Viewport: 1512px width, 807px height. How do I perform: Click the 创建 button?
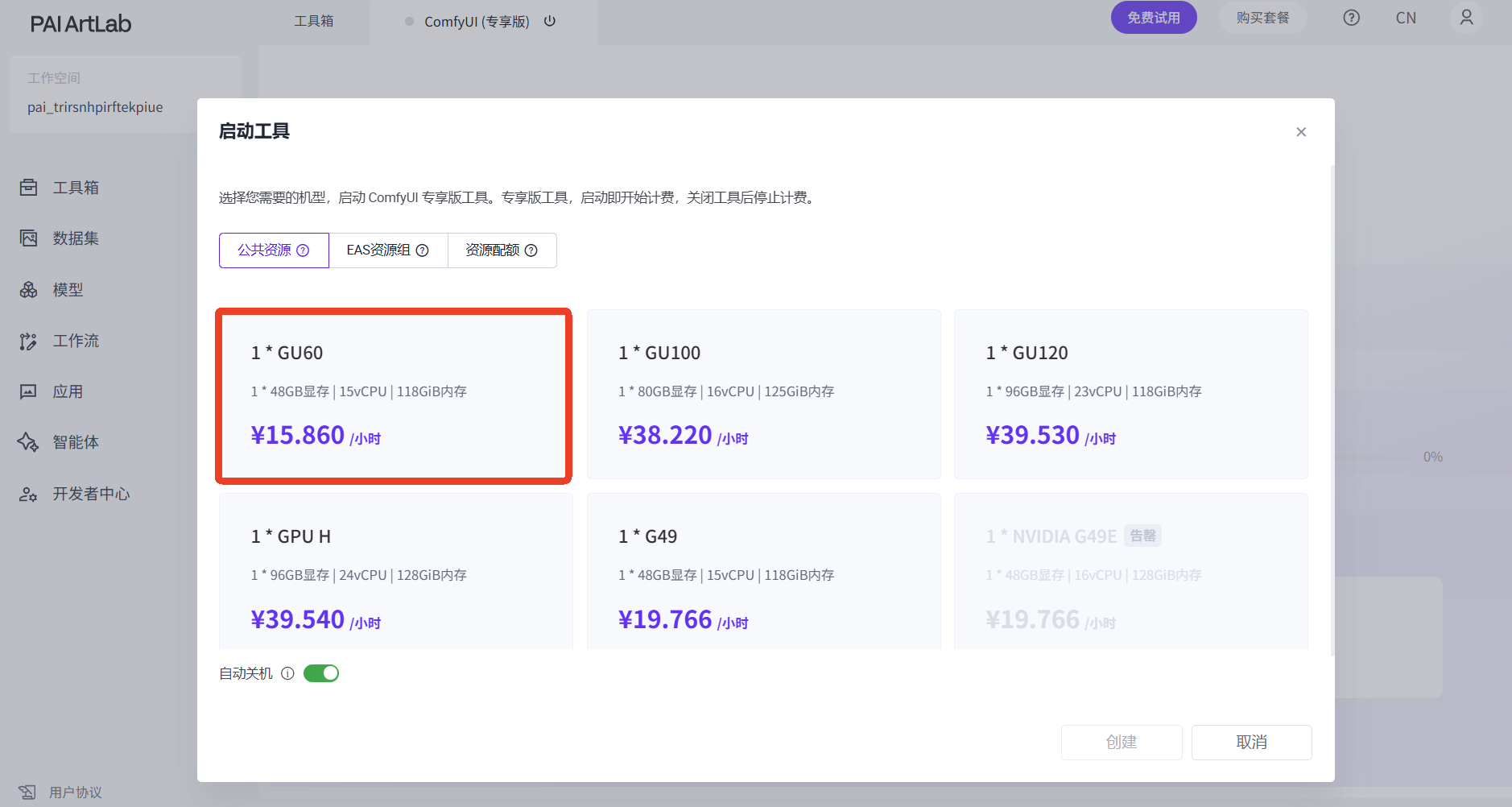tap(1122, 742)
